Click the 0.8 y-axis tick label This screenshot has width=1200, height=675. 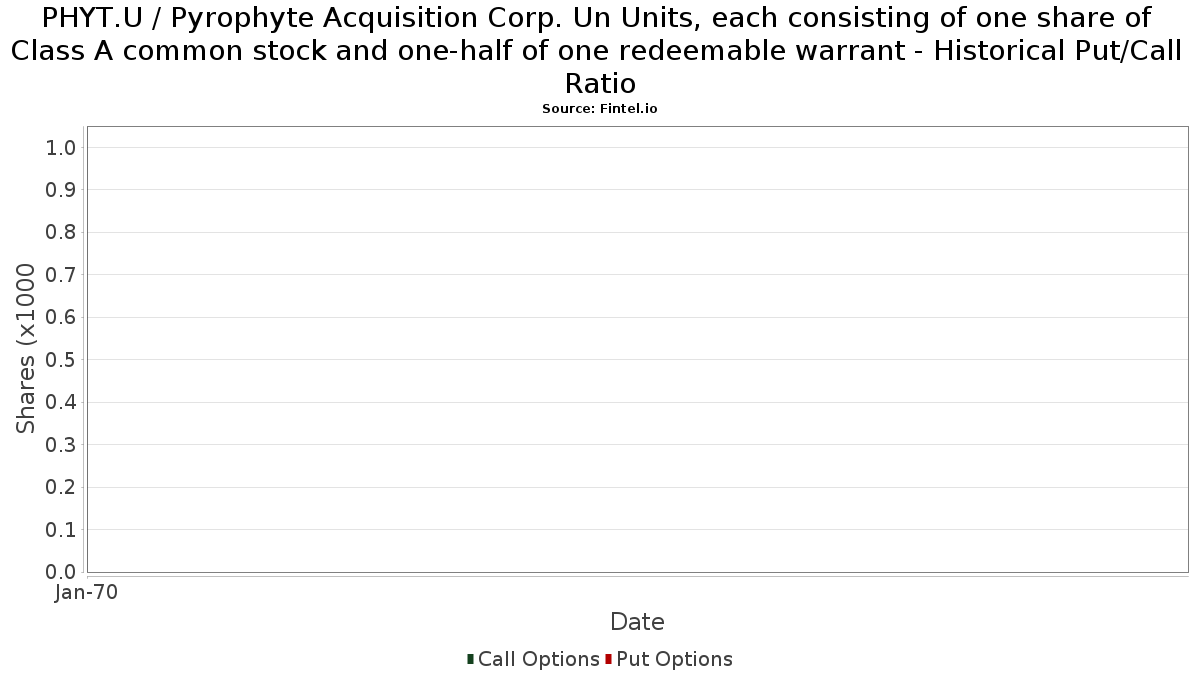61,233
